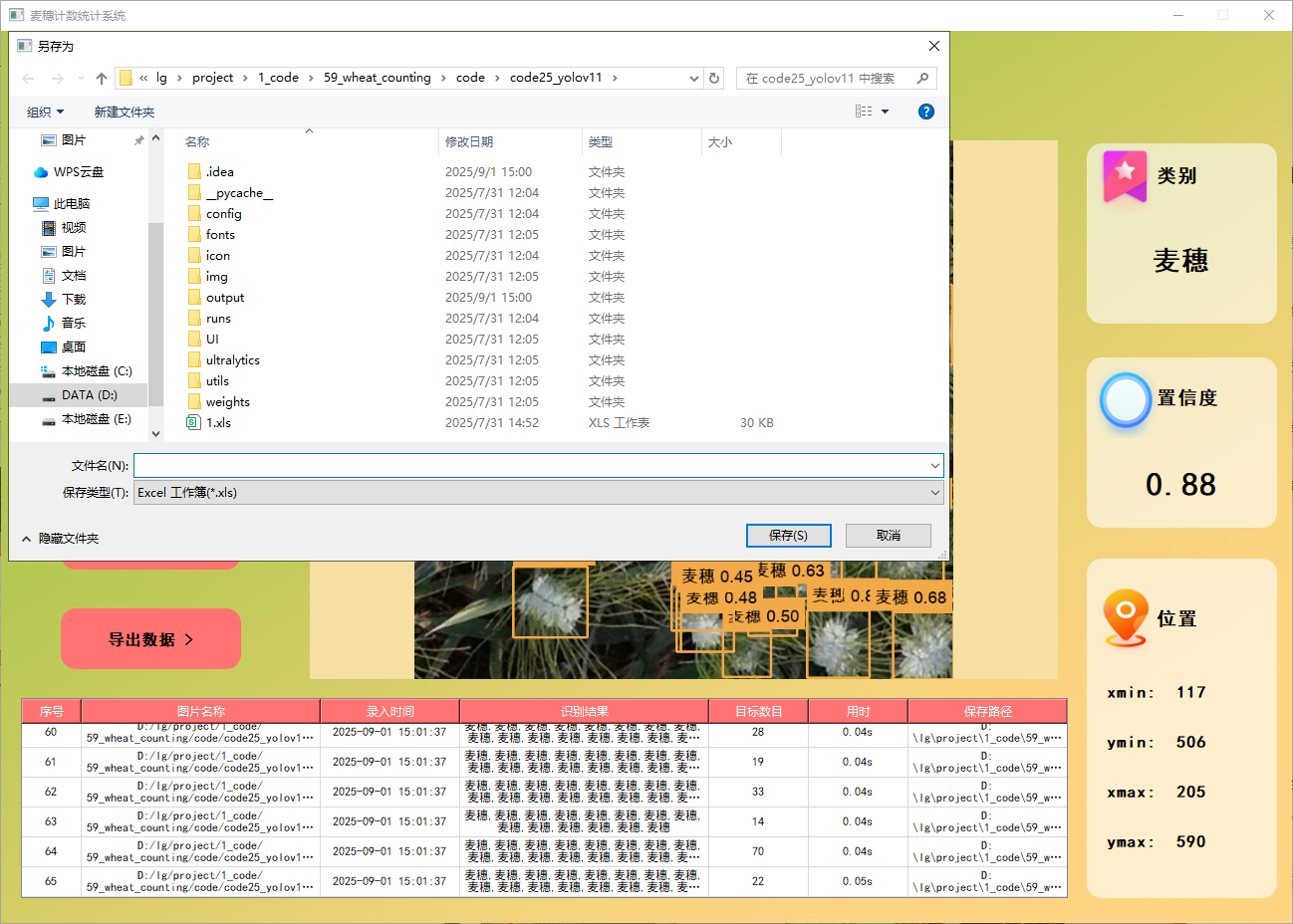Screen dimensions: 1293x924
Task: Click the navigation pane scroll up arrow
Action: (155, 138)
